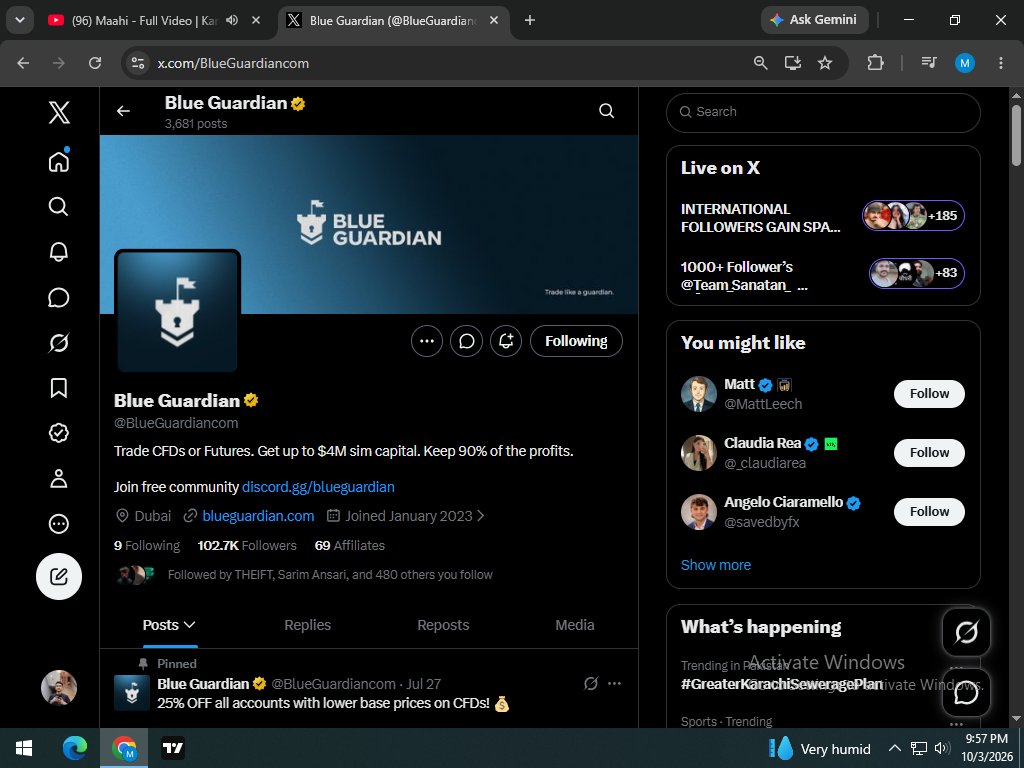This screenshot has width=1024, height=768.
Task: Show hidden system tray icons
Action: (895, 748)
